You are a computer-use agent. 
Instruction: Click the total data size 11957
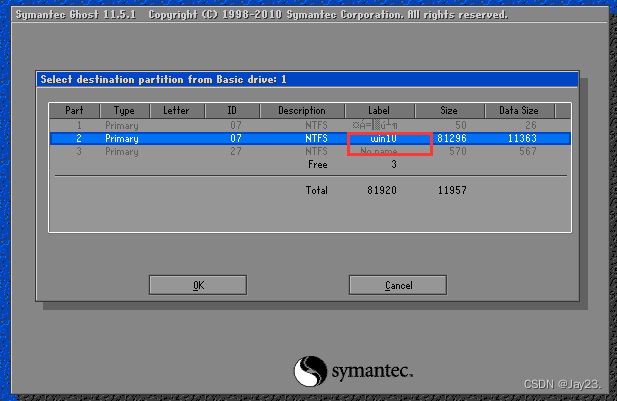click(x=452, y=190)
